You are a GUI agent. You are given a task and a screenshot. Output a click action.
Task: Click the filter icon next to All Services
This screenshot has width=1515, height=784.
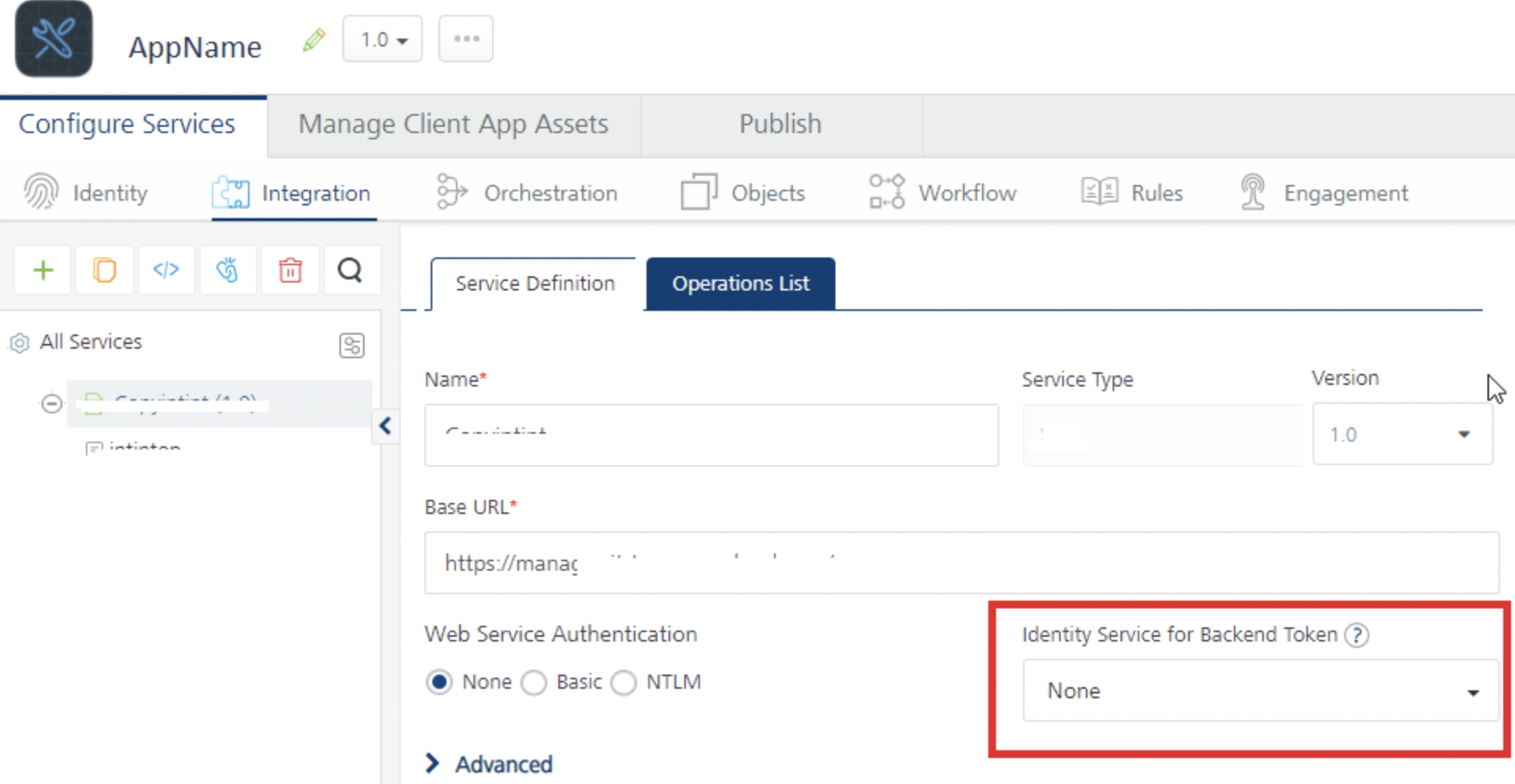(x=351, y=345)
